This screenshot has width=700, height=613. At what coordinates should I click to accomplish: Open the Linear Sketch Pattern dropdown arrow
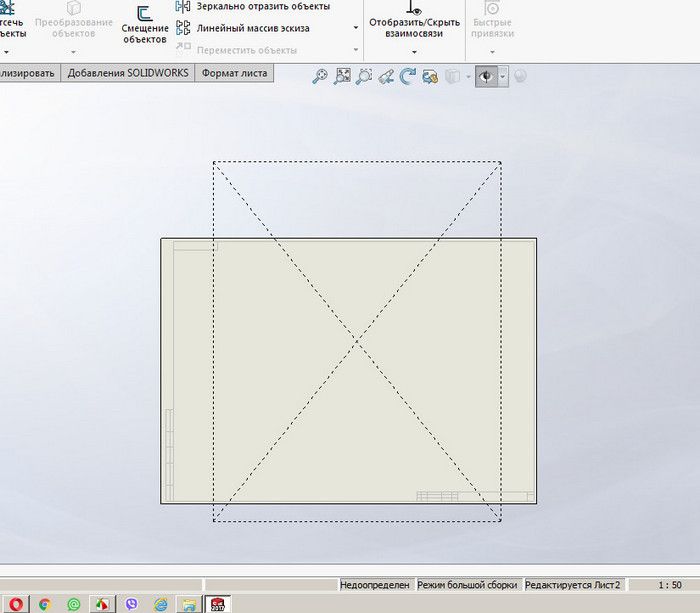coord(356,29)
